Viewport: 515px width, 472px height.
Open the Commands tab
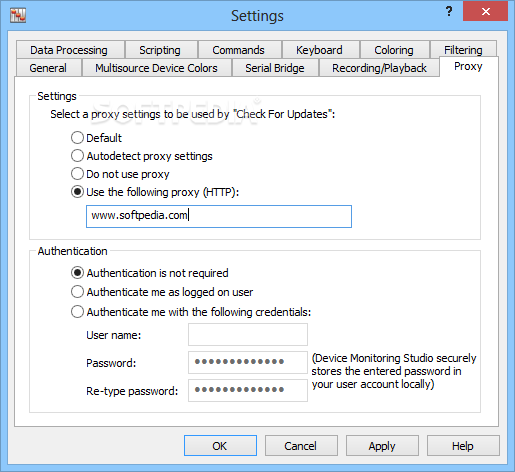(x=239, y=50)
